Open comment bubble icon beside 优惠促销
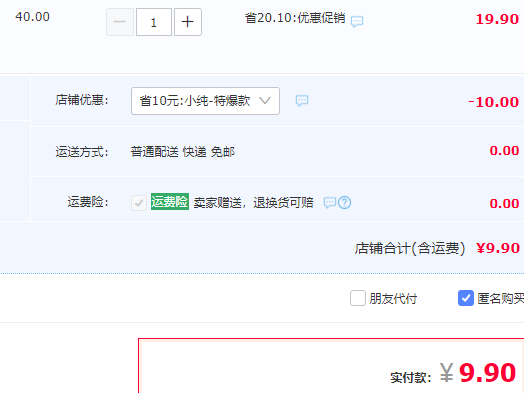This screenshot has width=524, height=393. coord(357,21)
